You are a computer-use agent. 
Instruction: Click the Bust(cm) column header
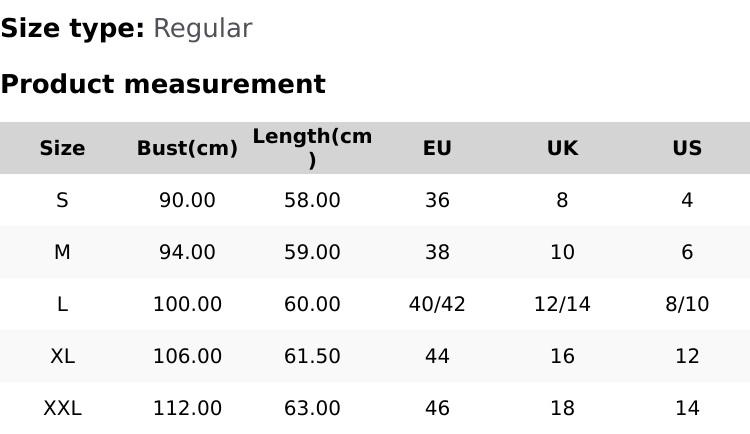187,148
